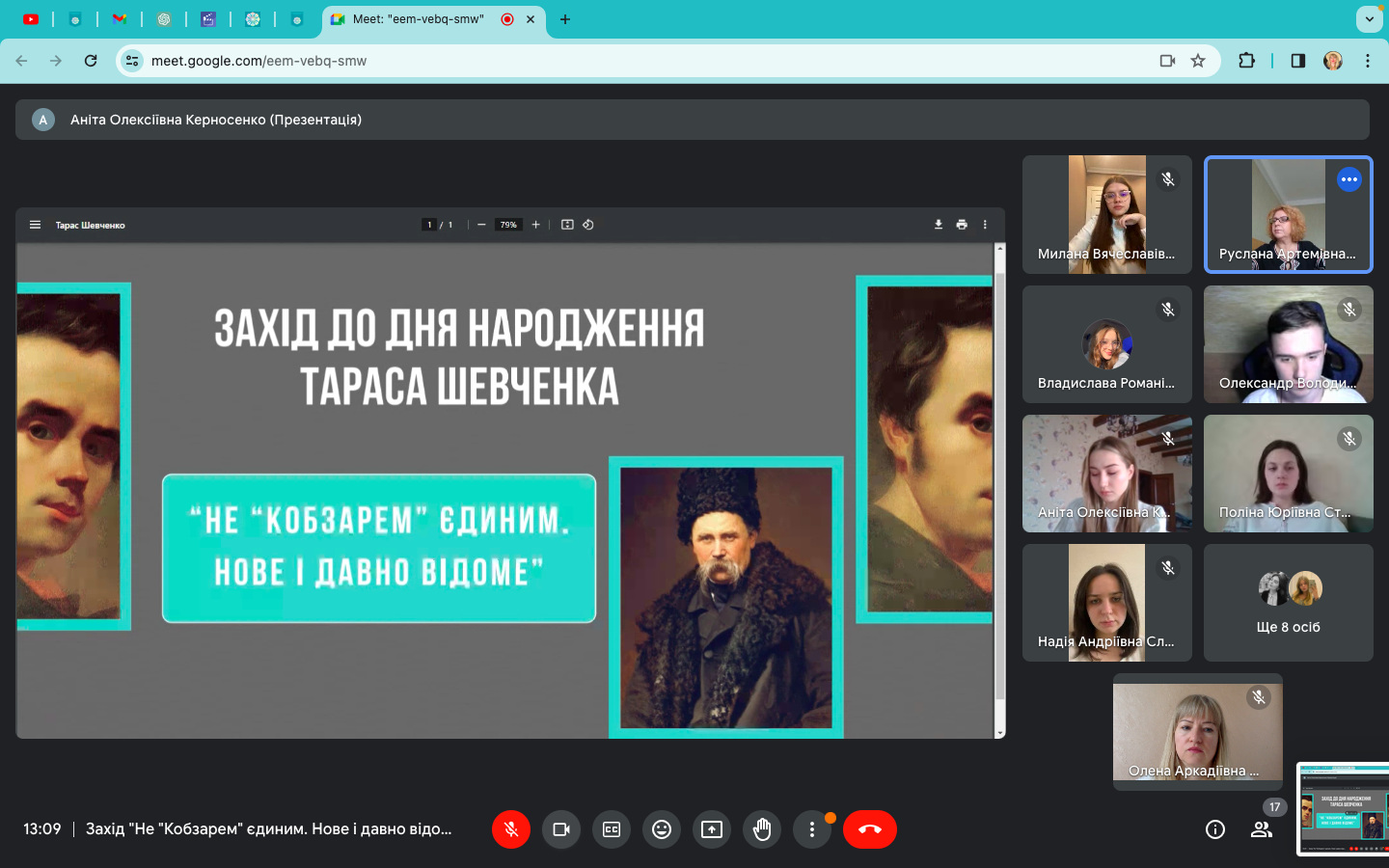This screenshot has width=1389, height=868.
Task: Open options on Руслана Артемівна tile
Action: (1348, 179)
